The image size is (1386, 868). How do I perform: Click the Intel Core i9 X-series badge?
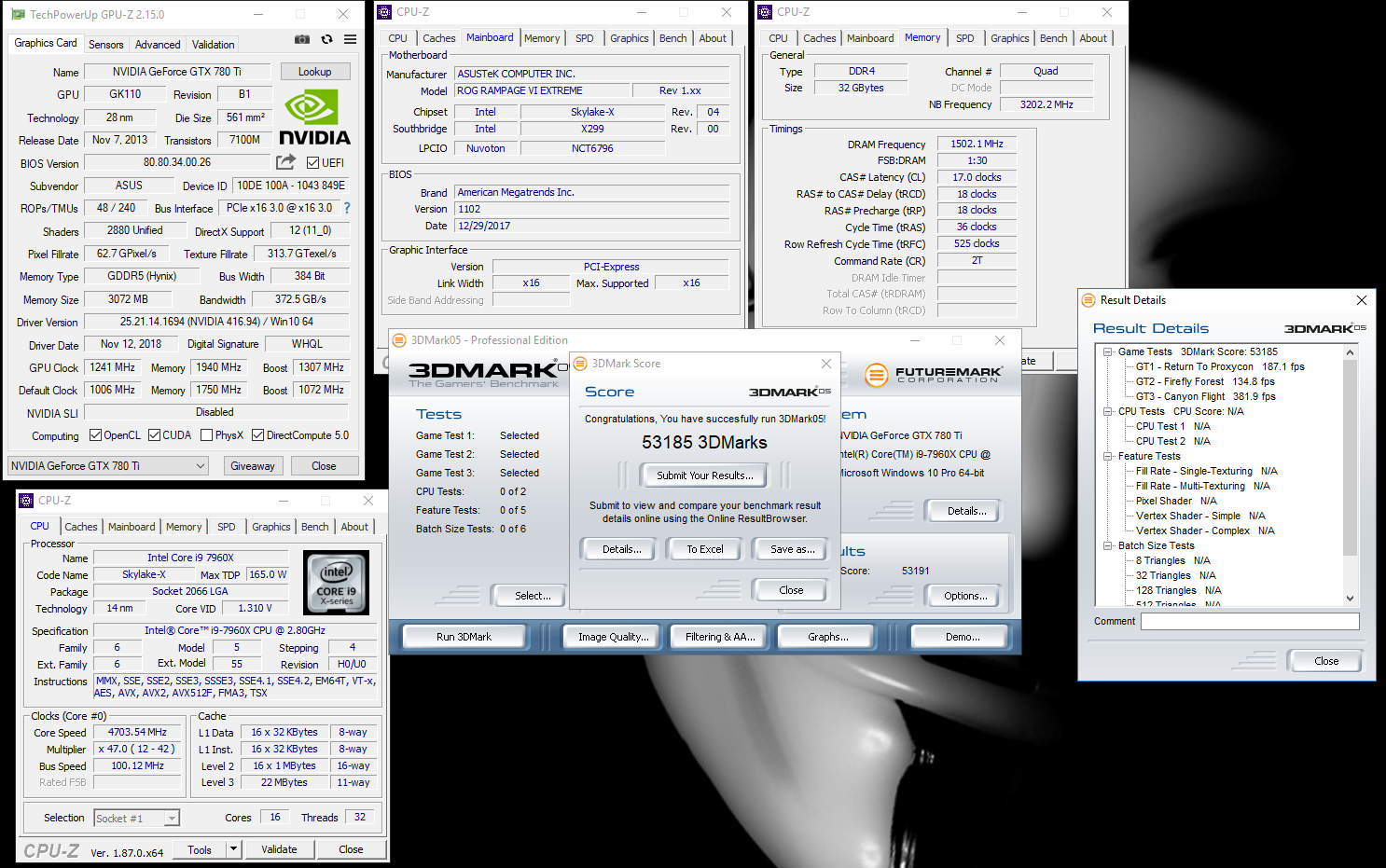pyautogui.click(x=337, y=582)
